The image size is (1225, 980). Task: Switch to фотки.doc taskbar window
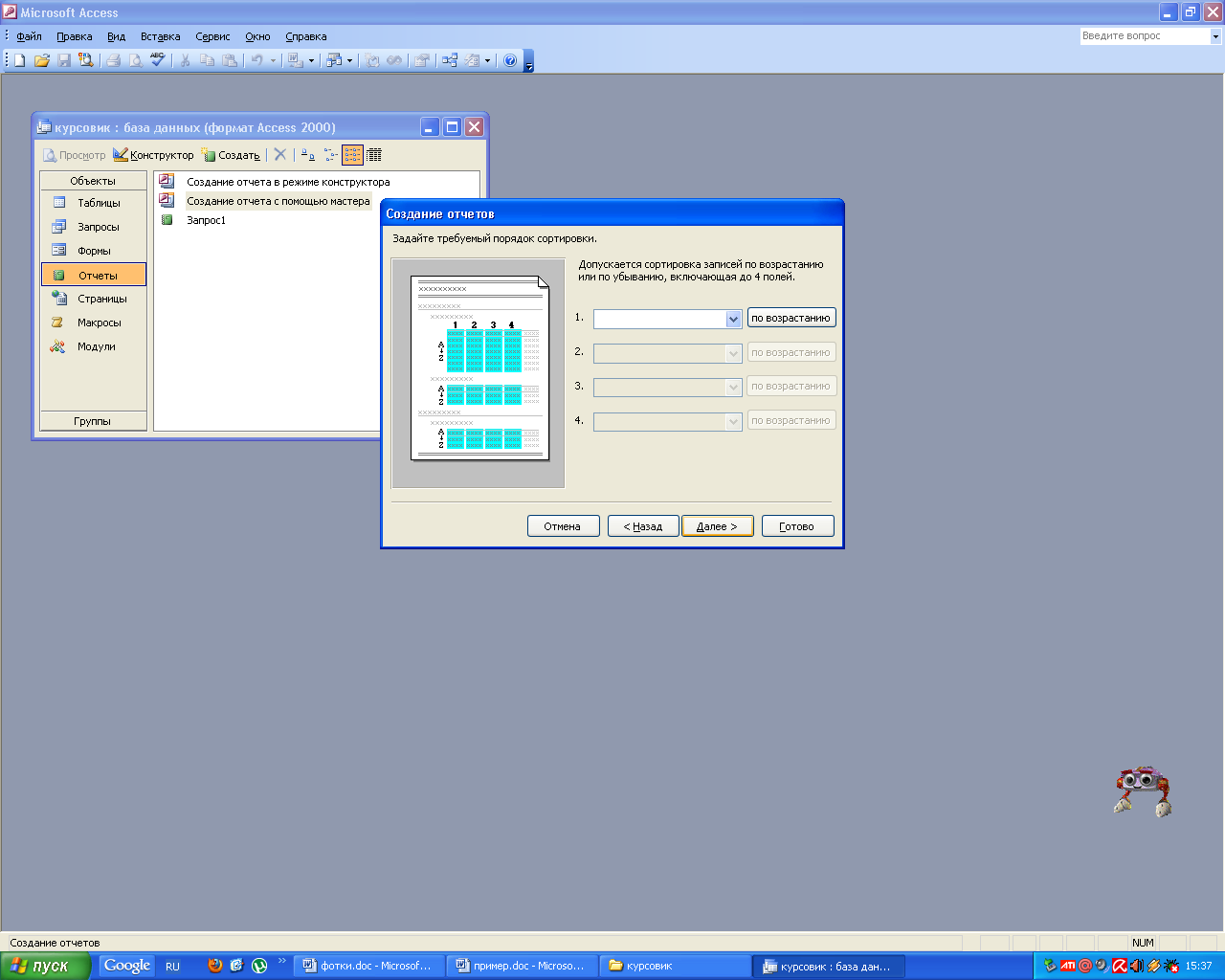tap(367, 966)
